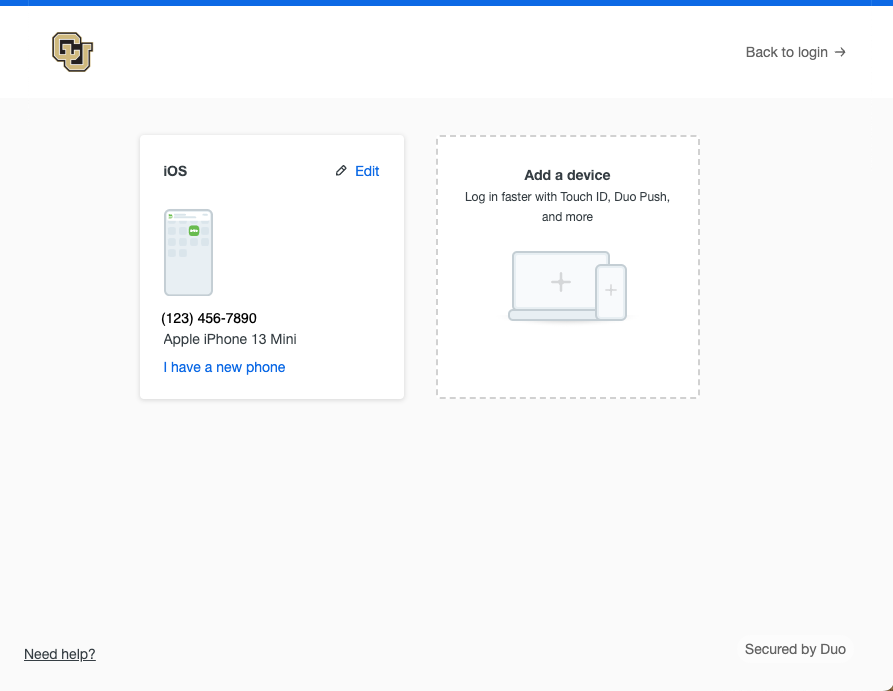This screenshot has width=893, height=691.
Task: Click the Secured by Duo badge
Action: pyautogui.click(x=795, y=649)
